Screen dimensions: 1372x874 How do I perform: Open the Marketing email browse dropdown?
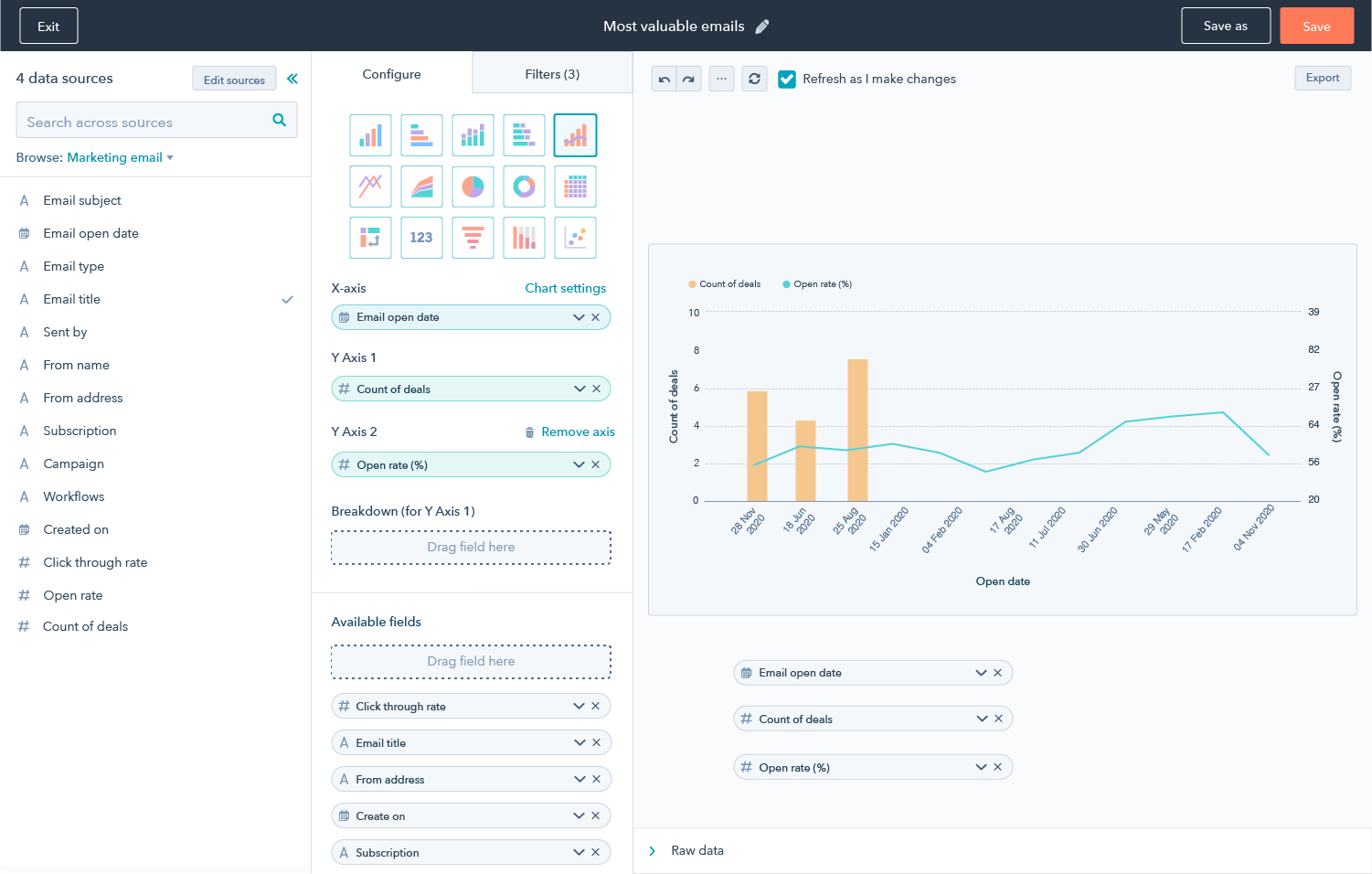[x=120, y=157]
